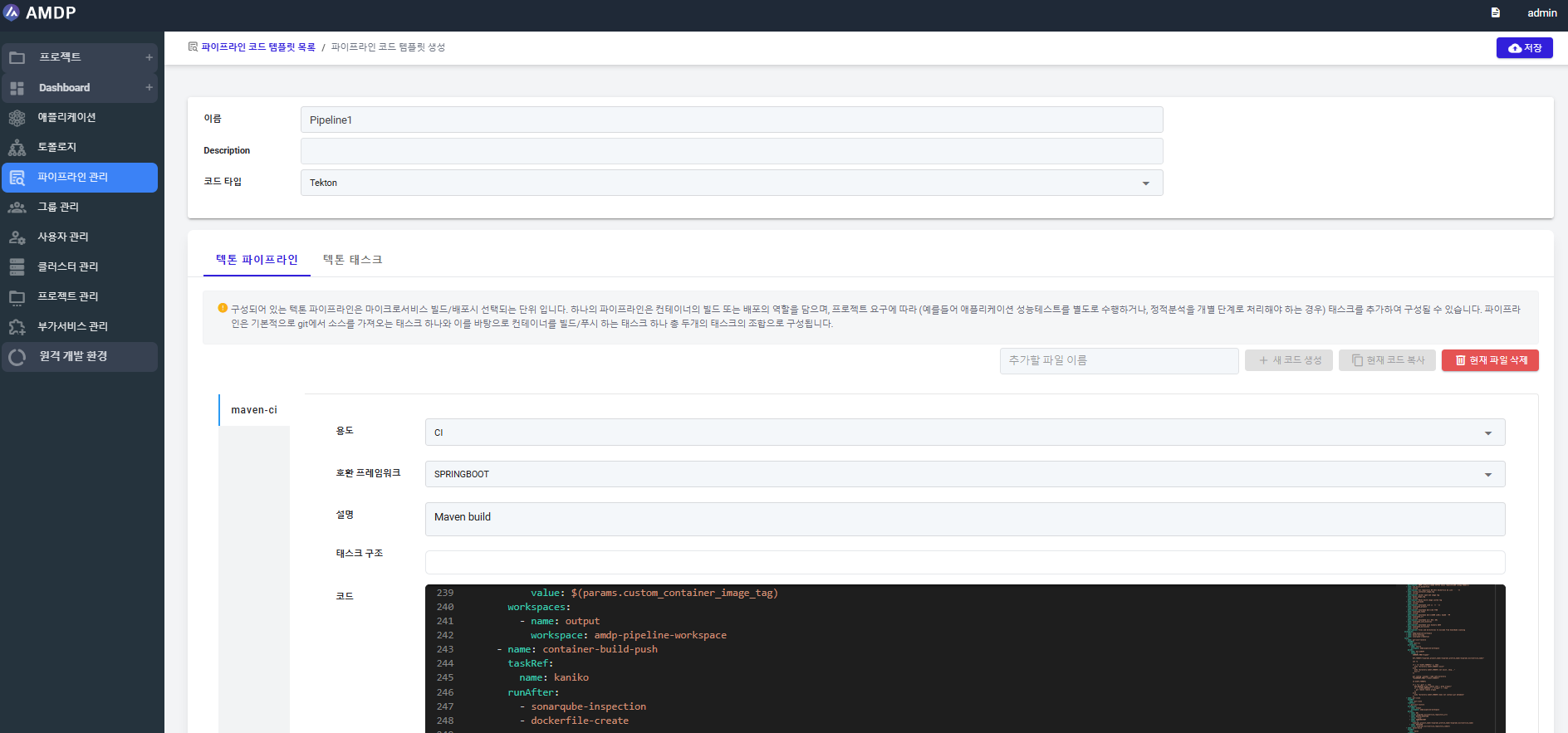The image size is (1568, 733).
Task: Focus the 설명 field with Maven build
Action: coord(965,519)
